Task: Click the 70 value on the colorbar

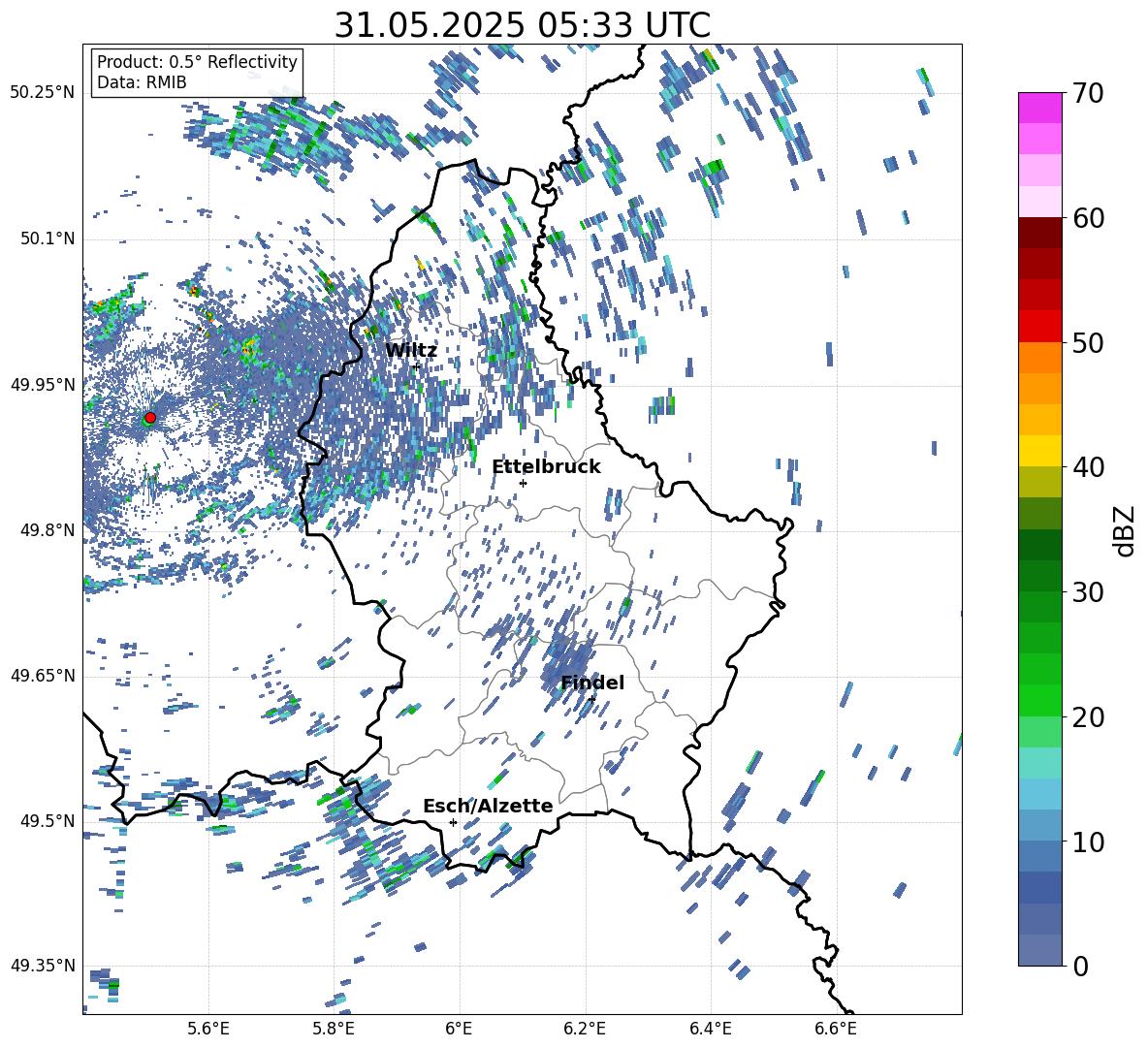Action: pyautogui.click(x=1088, y=93)
